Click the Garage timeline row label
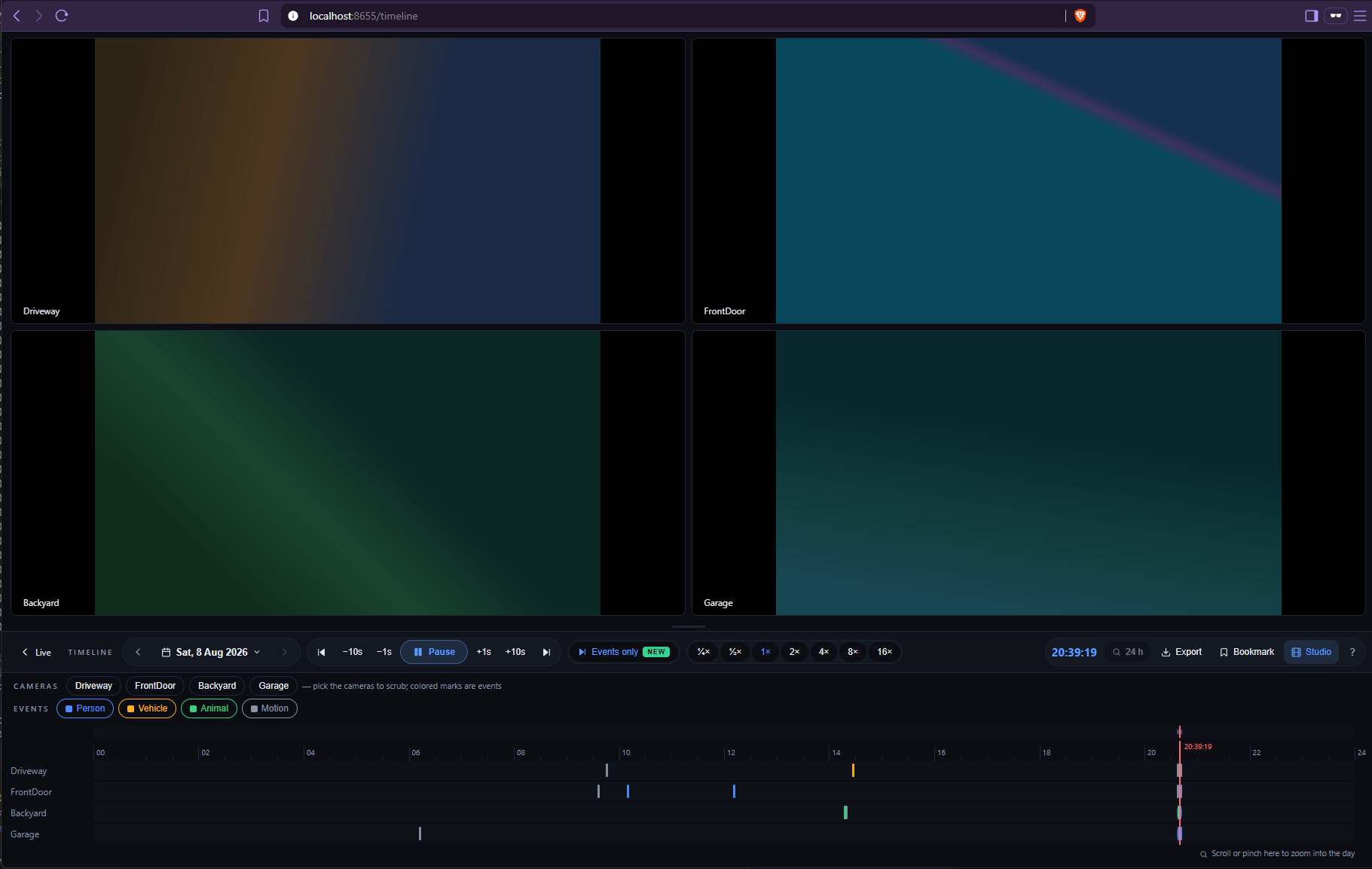The width and height of the screenshot is (1372, 869). (x=25, y=834)
